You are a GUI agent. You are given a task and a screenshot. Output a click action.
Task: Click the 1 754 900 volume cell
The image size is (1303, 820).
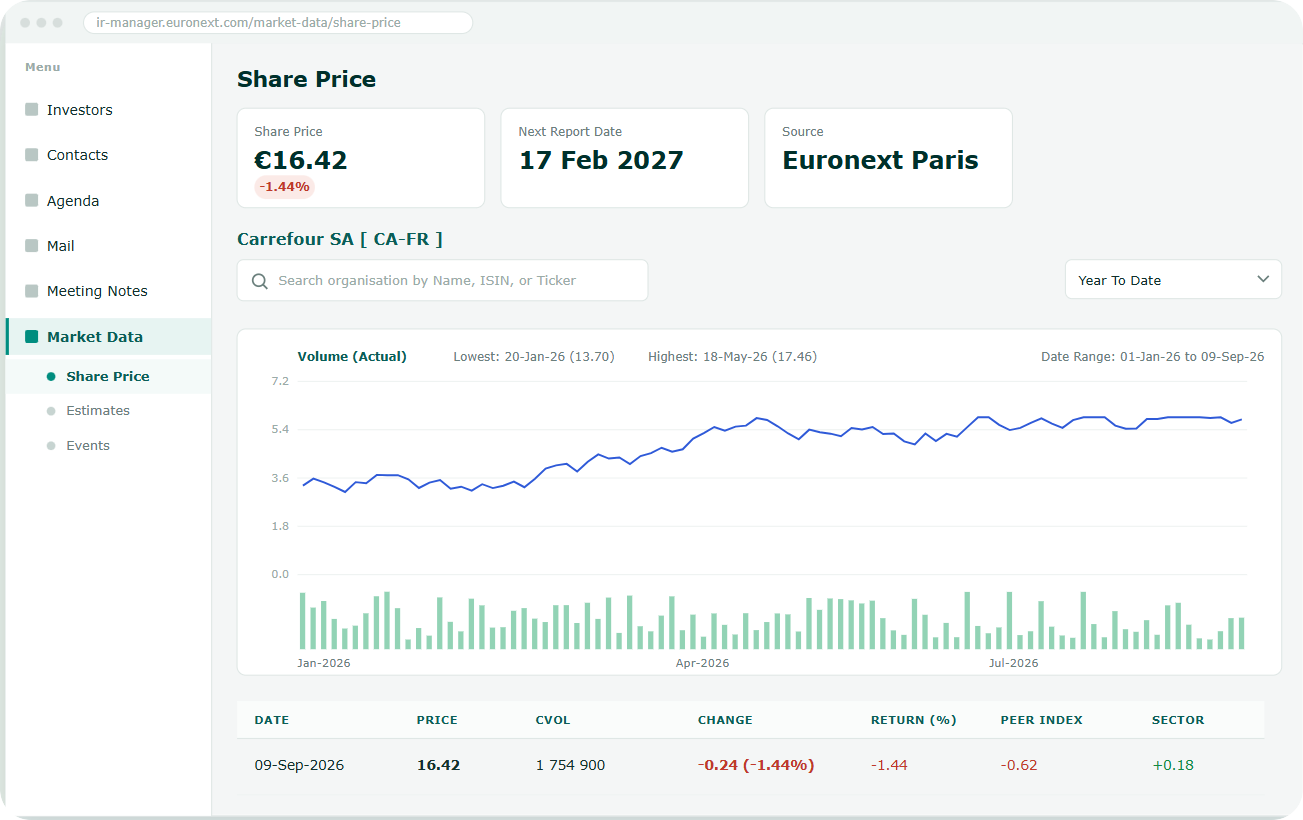click(570, 765)
